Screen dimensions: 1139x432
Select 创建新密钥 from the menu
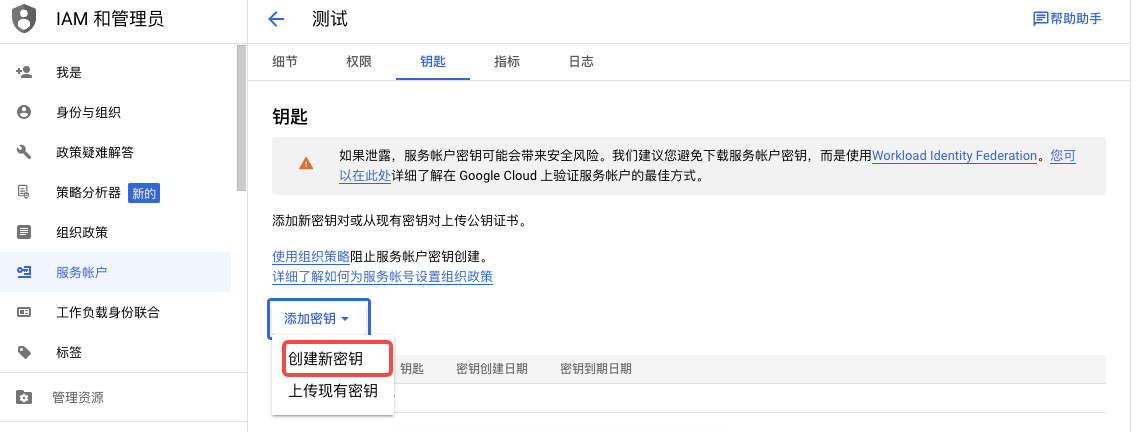(x=325, y=358)
